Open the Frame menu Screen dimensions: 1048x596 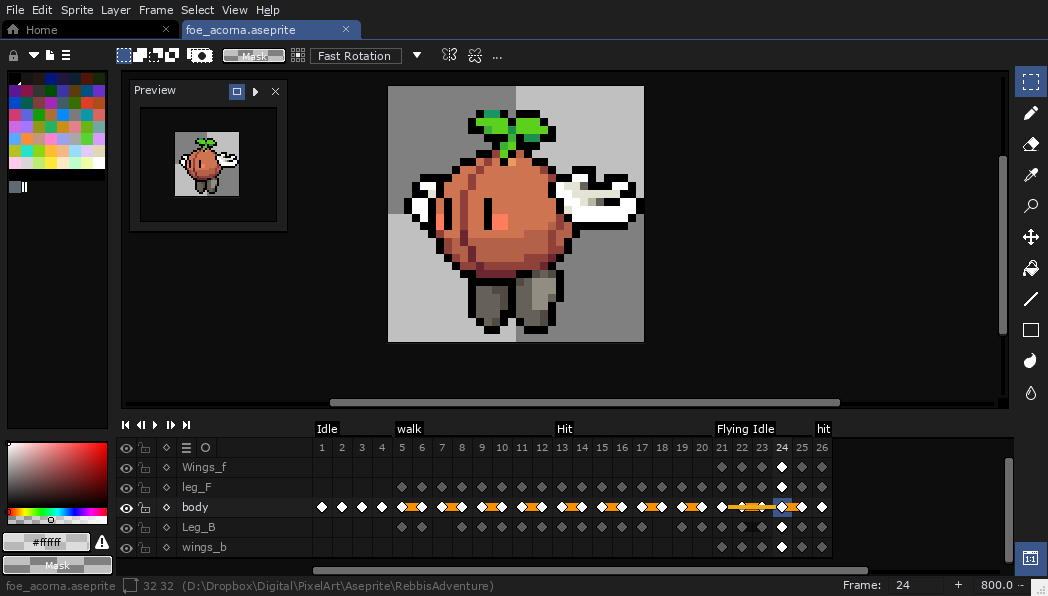click(x=156, y=10)
